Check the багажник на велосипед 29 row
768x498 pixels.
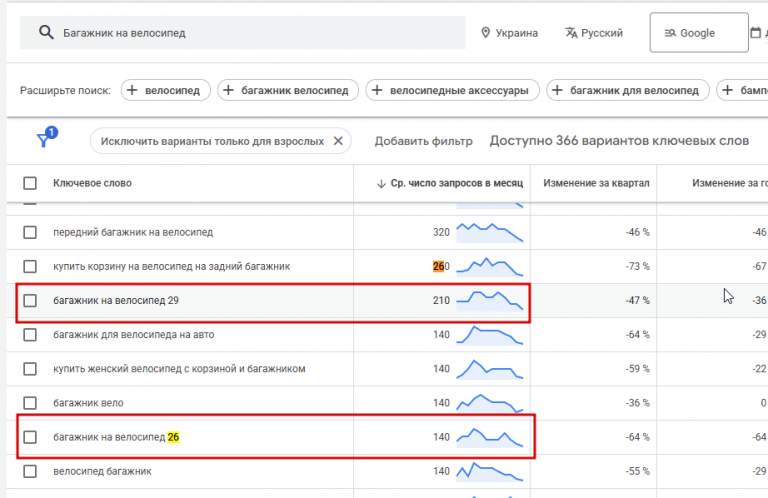[30, 300]
